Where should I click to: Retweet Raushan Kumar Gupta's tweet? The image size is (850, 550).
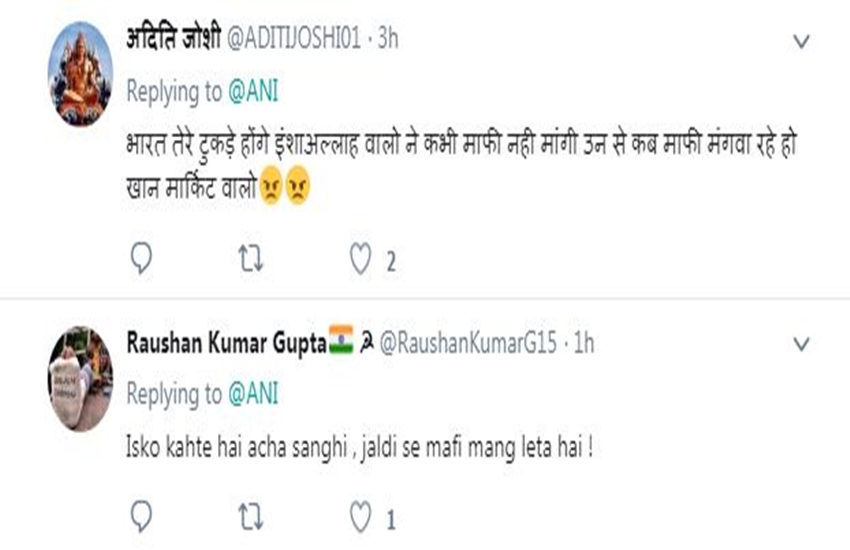[x=250, y=518]
